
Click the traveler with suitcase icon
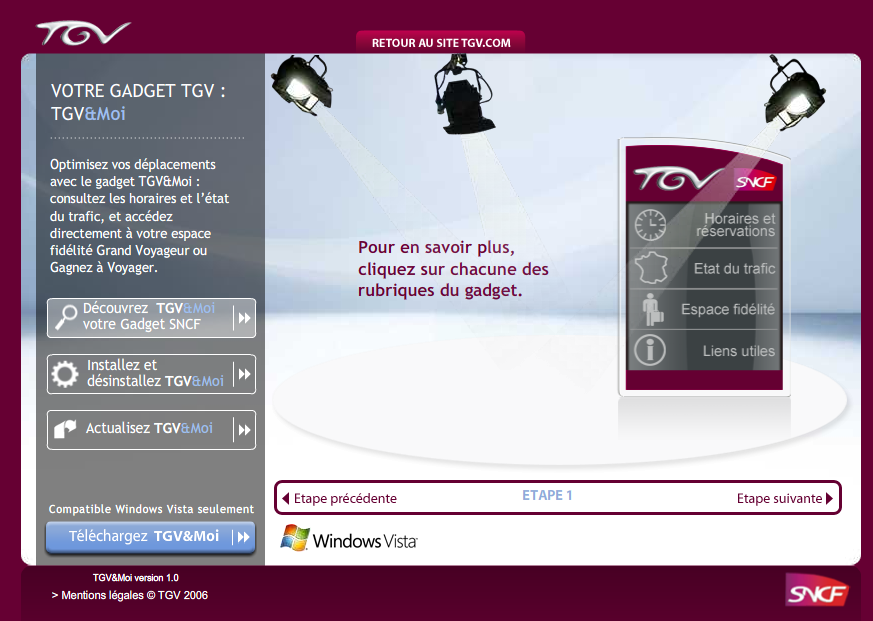click(x=650, y=309)
